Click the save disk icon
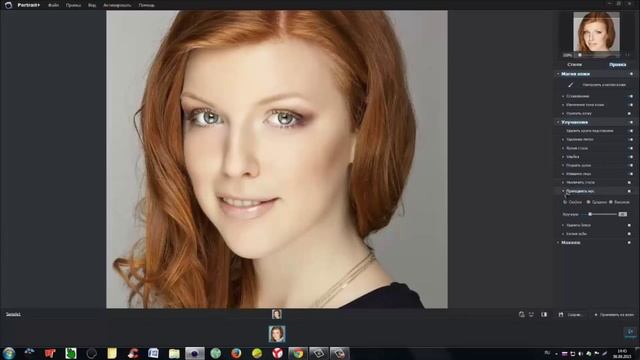This screenshot has width=640, height=360. pyautogui.click(x=561, y=314)
